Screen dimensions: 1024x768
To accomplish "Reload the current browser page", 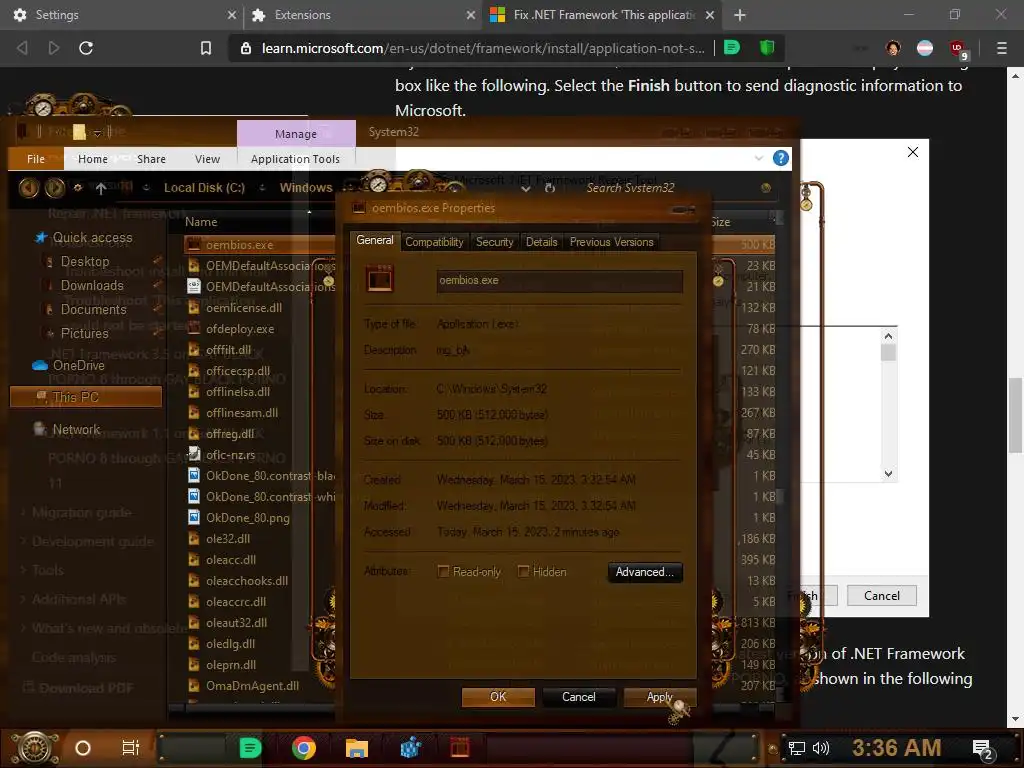I will (x=86, y=48).
